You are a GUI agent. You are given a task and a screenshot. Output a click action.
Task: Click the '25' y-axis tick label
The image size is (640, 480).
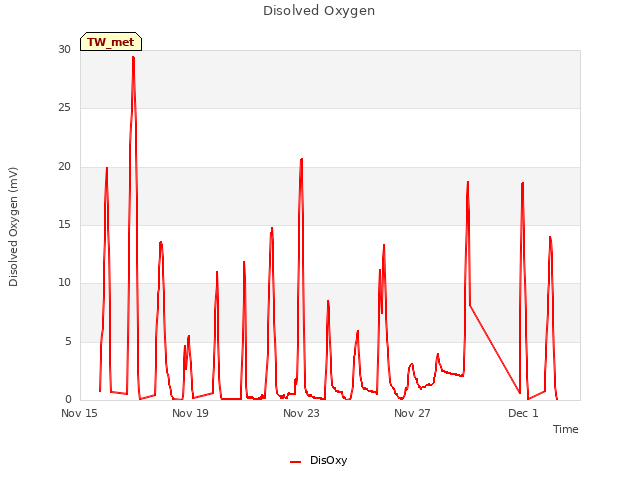click(x=64, y=108)
